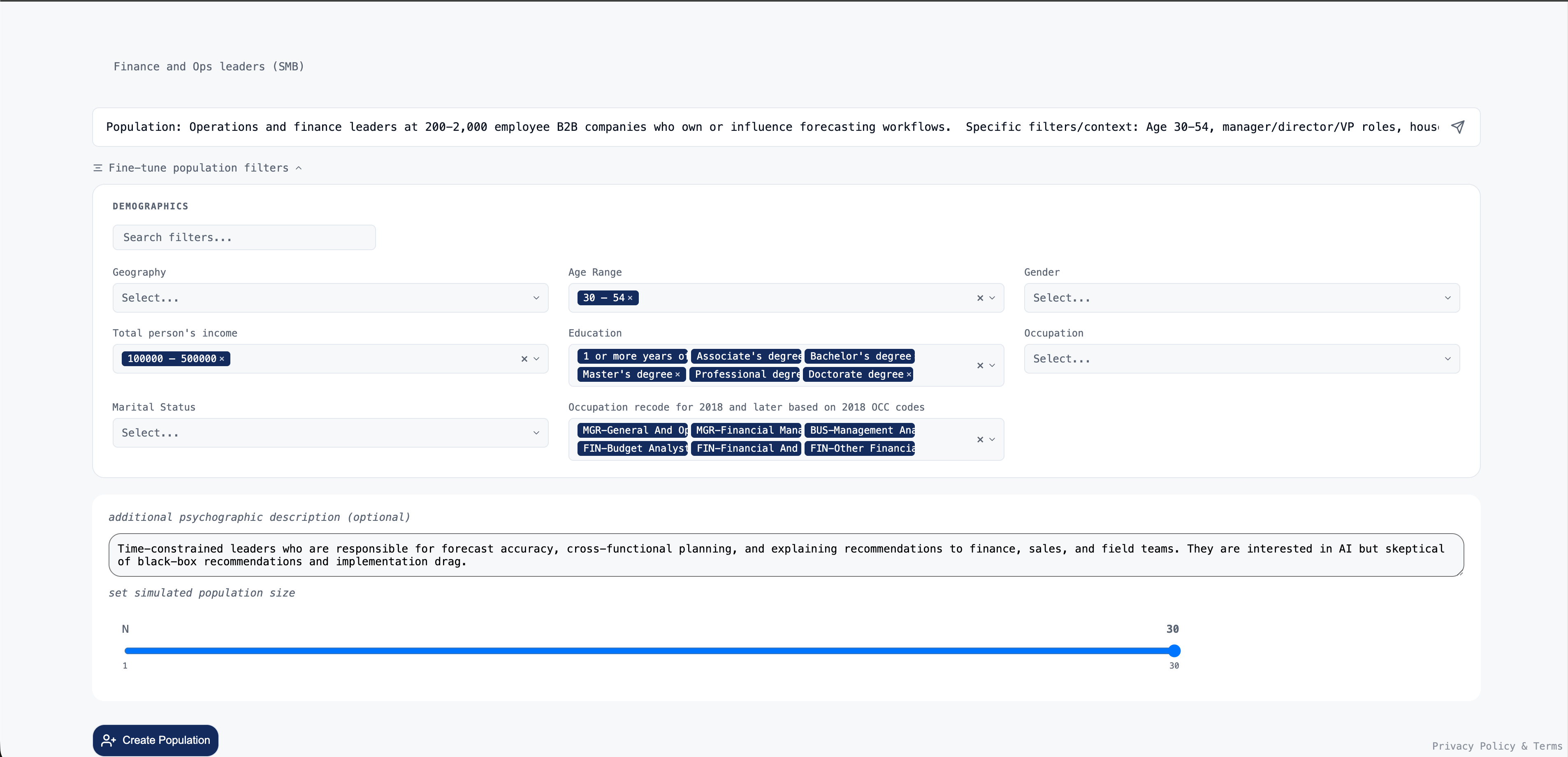Screen dimensions: 1568x757
Task: Clear all income filter values
Action: [524, 359]
